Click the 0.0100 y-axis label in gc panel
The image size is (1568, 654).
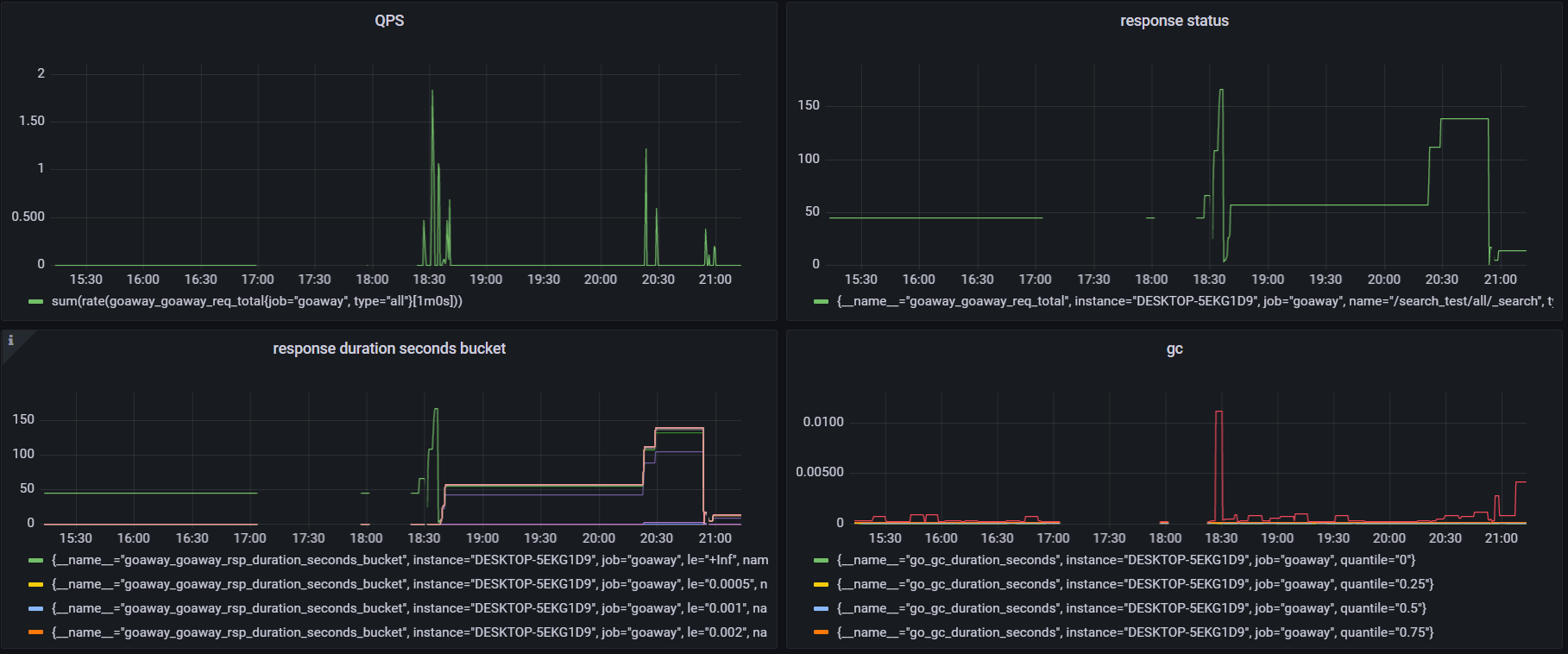[x=823, y=422]
